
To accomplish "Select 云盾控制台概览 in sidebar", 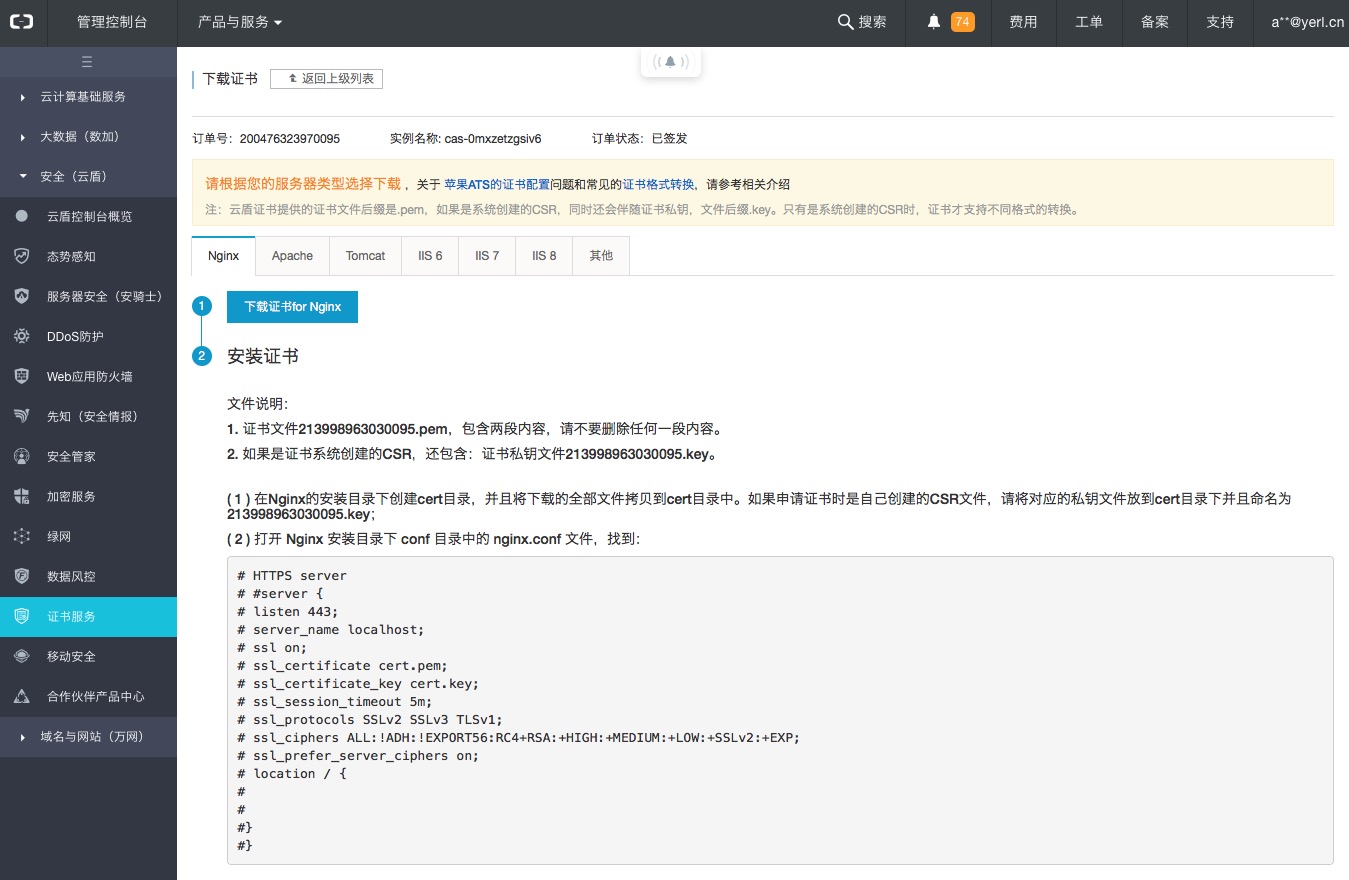I will [x=88, y=216].
